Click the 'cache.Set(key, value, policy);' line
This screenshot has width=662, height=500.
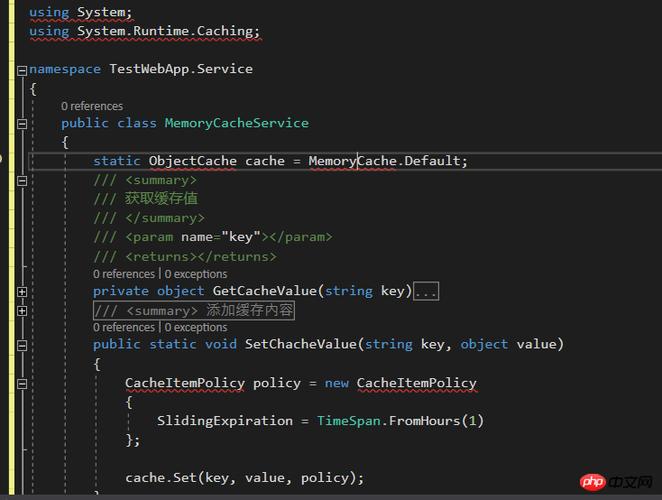[244, 478]
